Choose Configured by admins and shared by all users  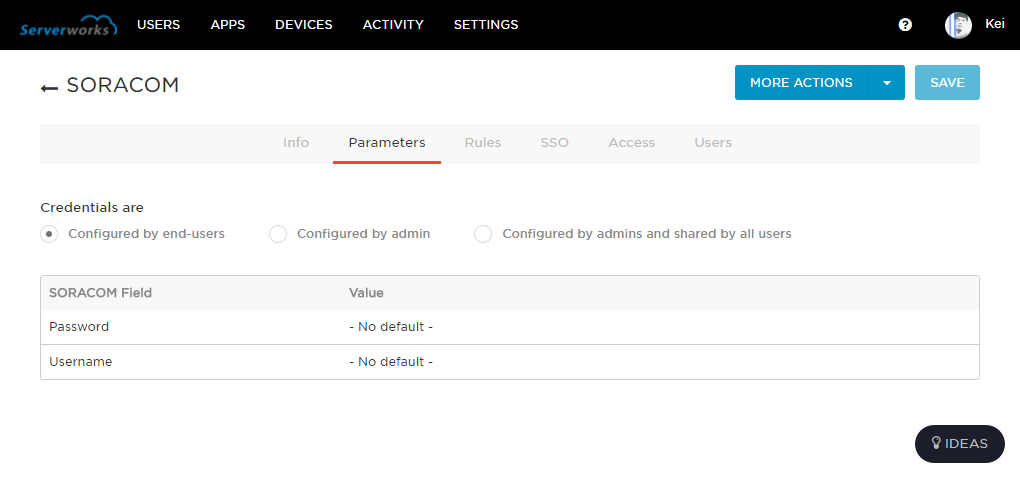pos(483,234)
